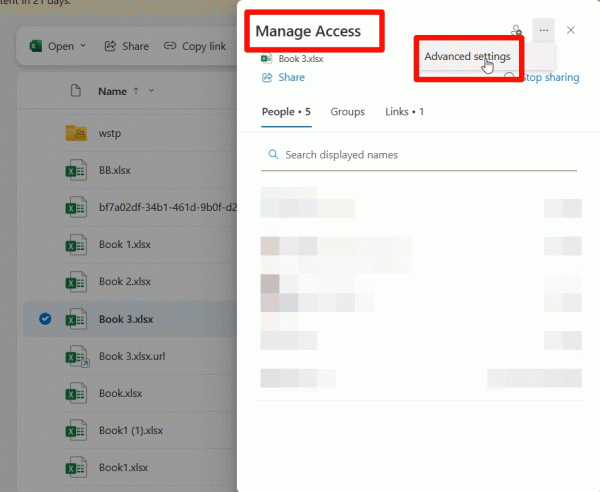
Task: Click the wstp shared folder icon
Action: pyautogui.click(x=75, y=132)
